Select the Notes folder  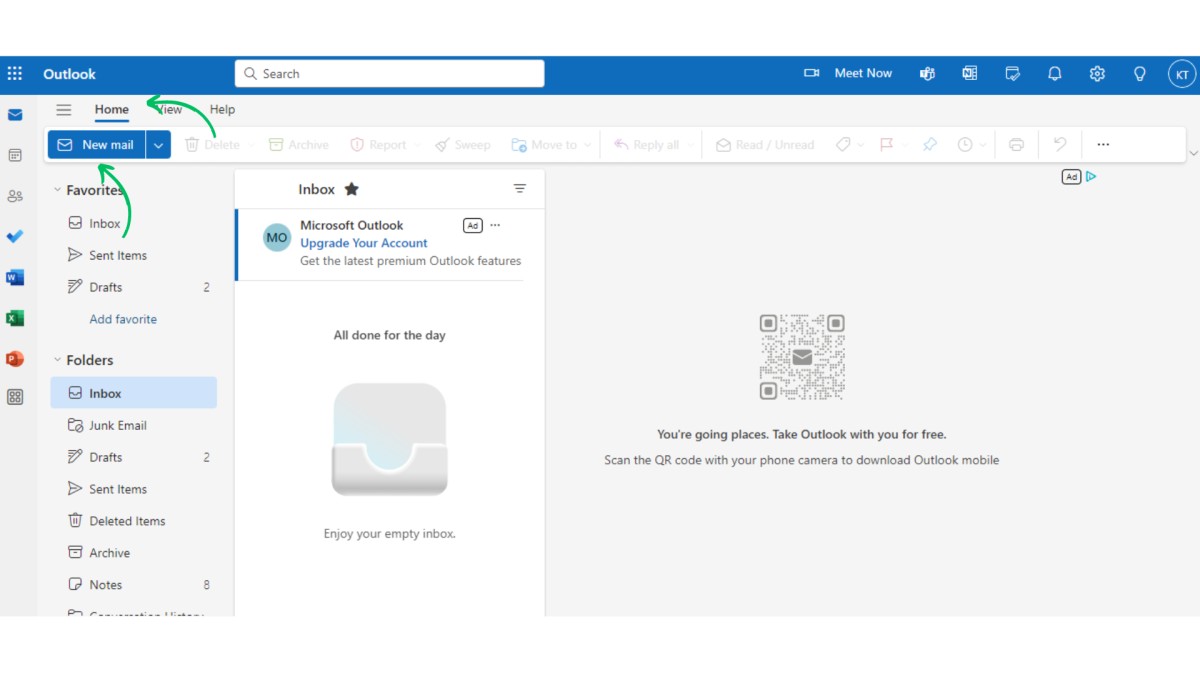(134, 585)
